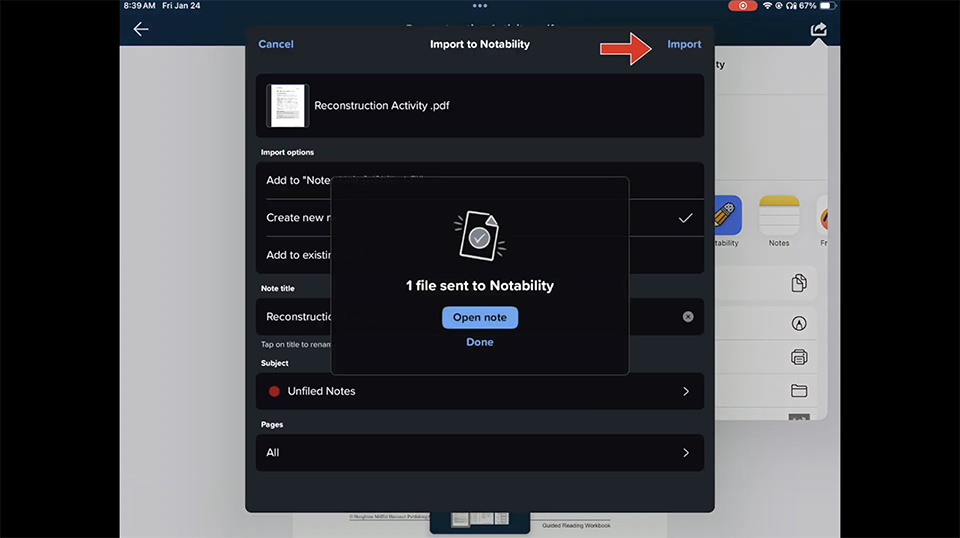Tap the file sent checkmark document icon

click(480, 236)
